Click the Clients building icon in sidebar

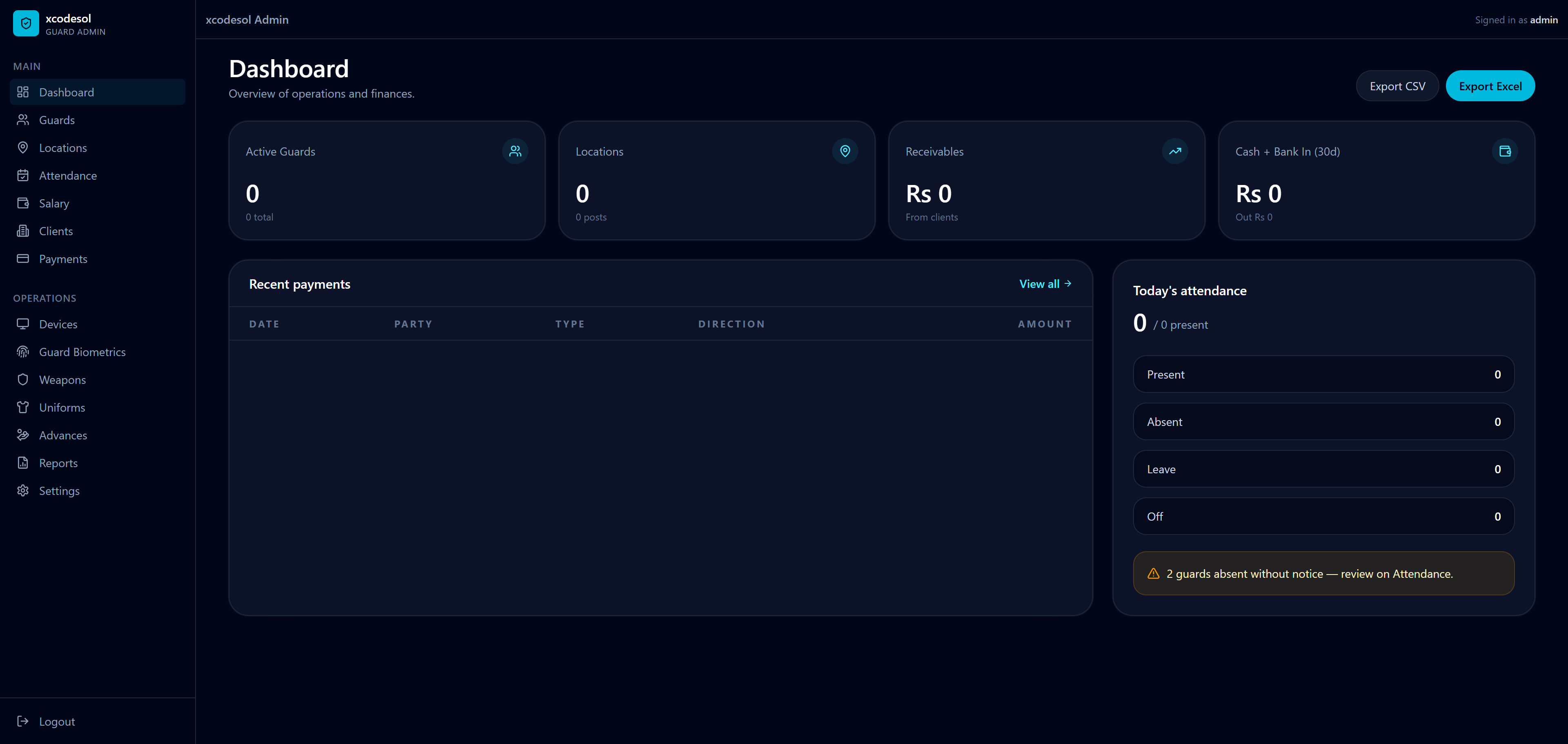click(23, 232)
